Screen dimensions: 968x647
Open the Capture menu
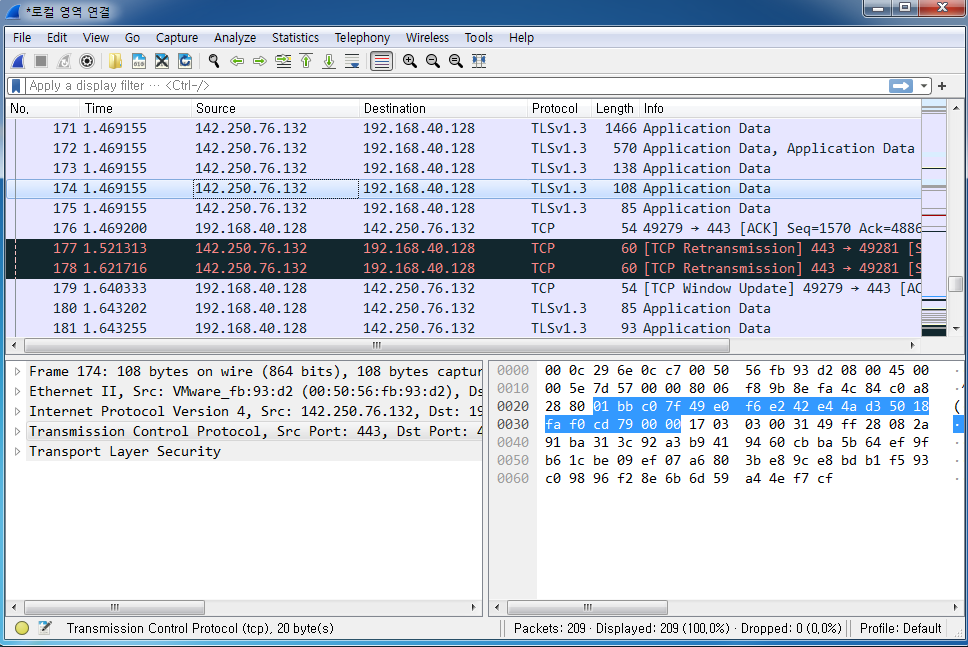[x=177, y=38]
